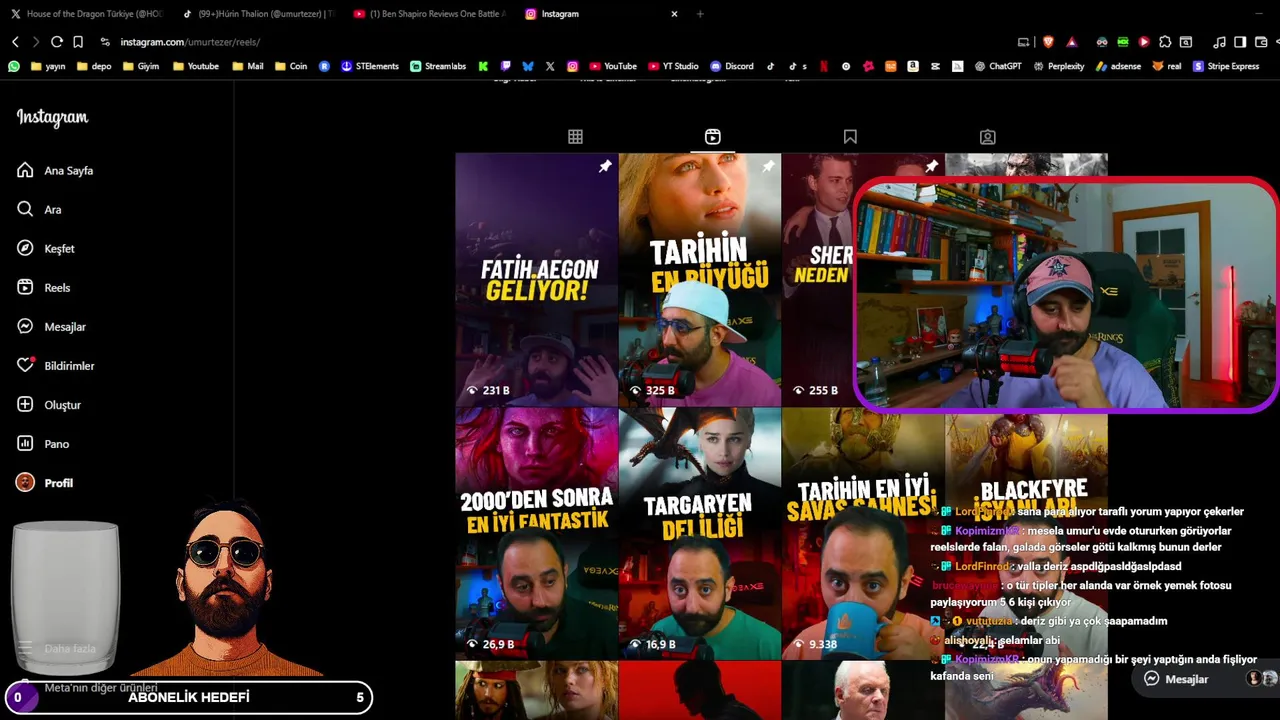Open the YT Studio bookmark
Image resolution: width=1280 pixels, height=720 pixels.
click(673, 66)
